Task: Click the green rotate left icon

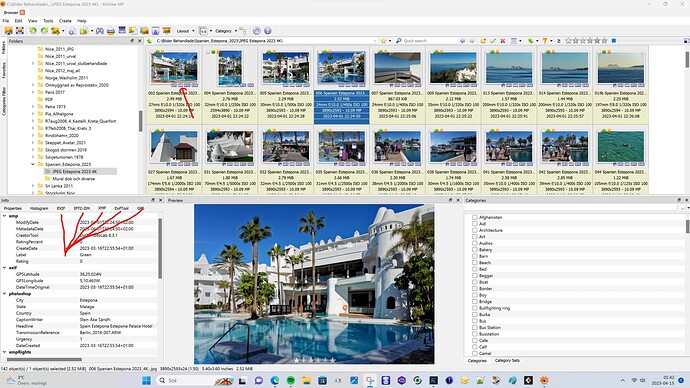Action: tap(33, 31)
